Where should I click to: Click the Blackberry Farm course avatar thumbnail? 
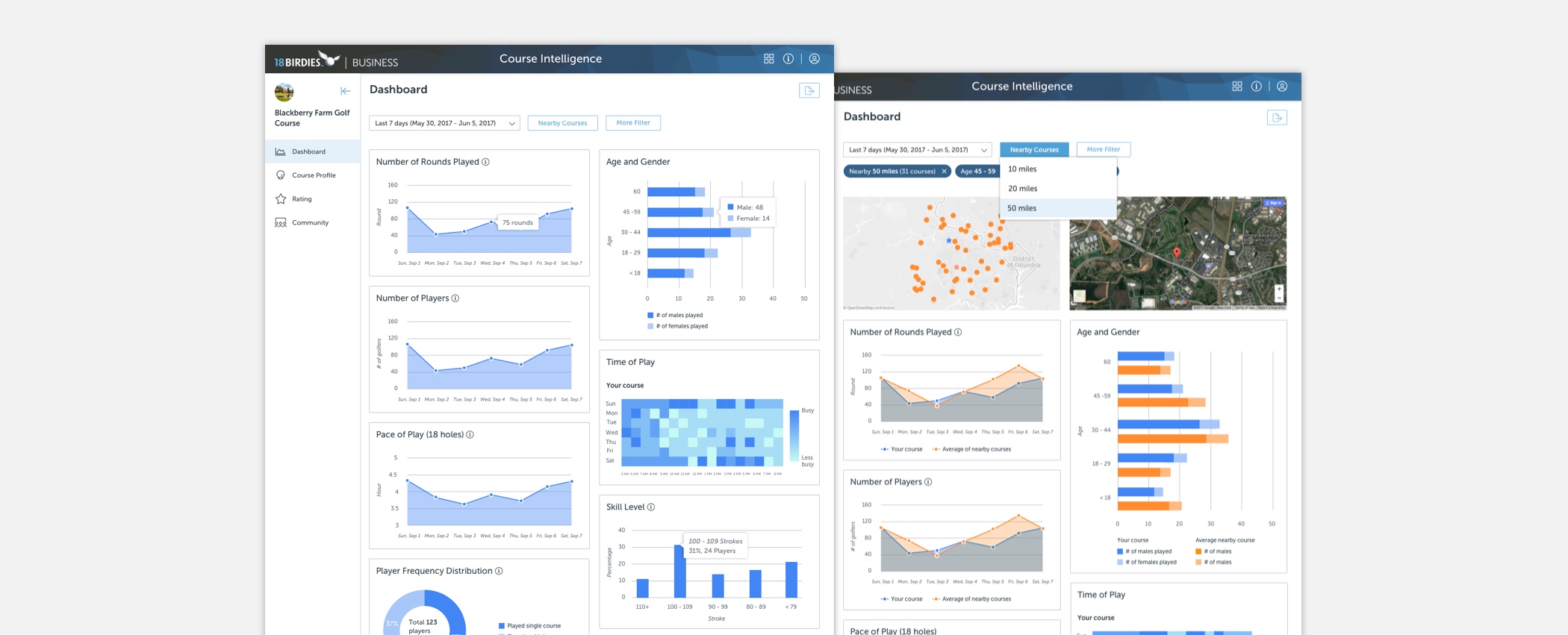click(x=284, y=93)
